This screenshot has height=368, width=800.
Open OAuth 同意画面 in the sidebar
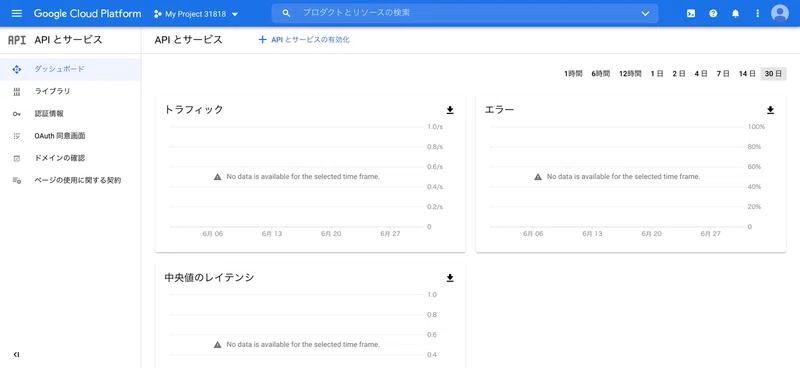pos(70,136)
